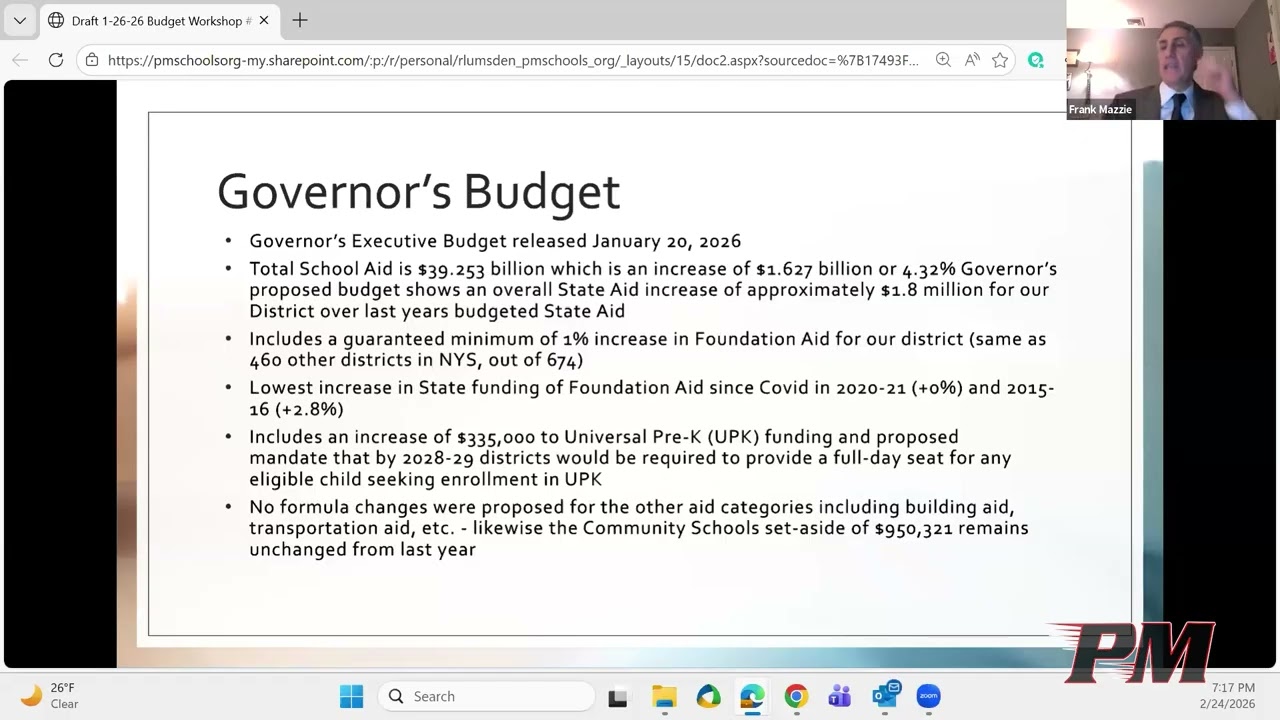Image resolution: width=1280 pixels, height=720 pixels.
Task: Click the Governor's Budget slide title
Action: tap(418, 192)
